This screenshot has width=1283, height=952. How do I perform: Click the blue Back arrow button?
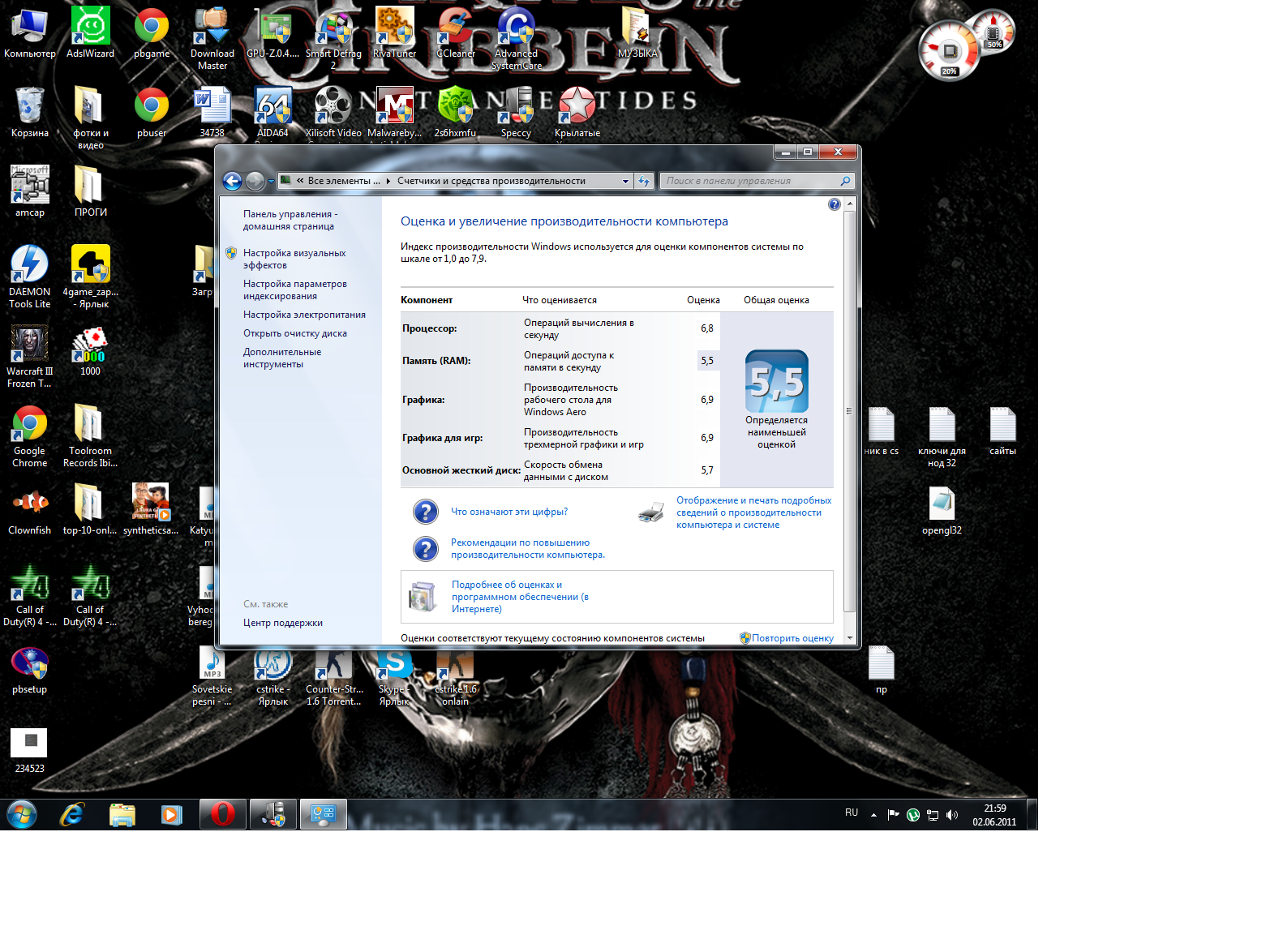click(x=232, y=181)
